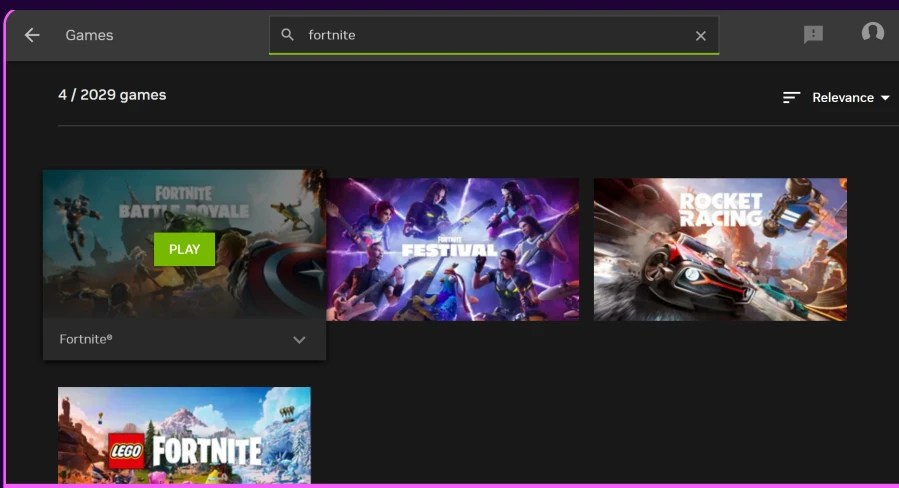Click the sort lines icon
899x488 pixels.
pos(791,98)
